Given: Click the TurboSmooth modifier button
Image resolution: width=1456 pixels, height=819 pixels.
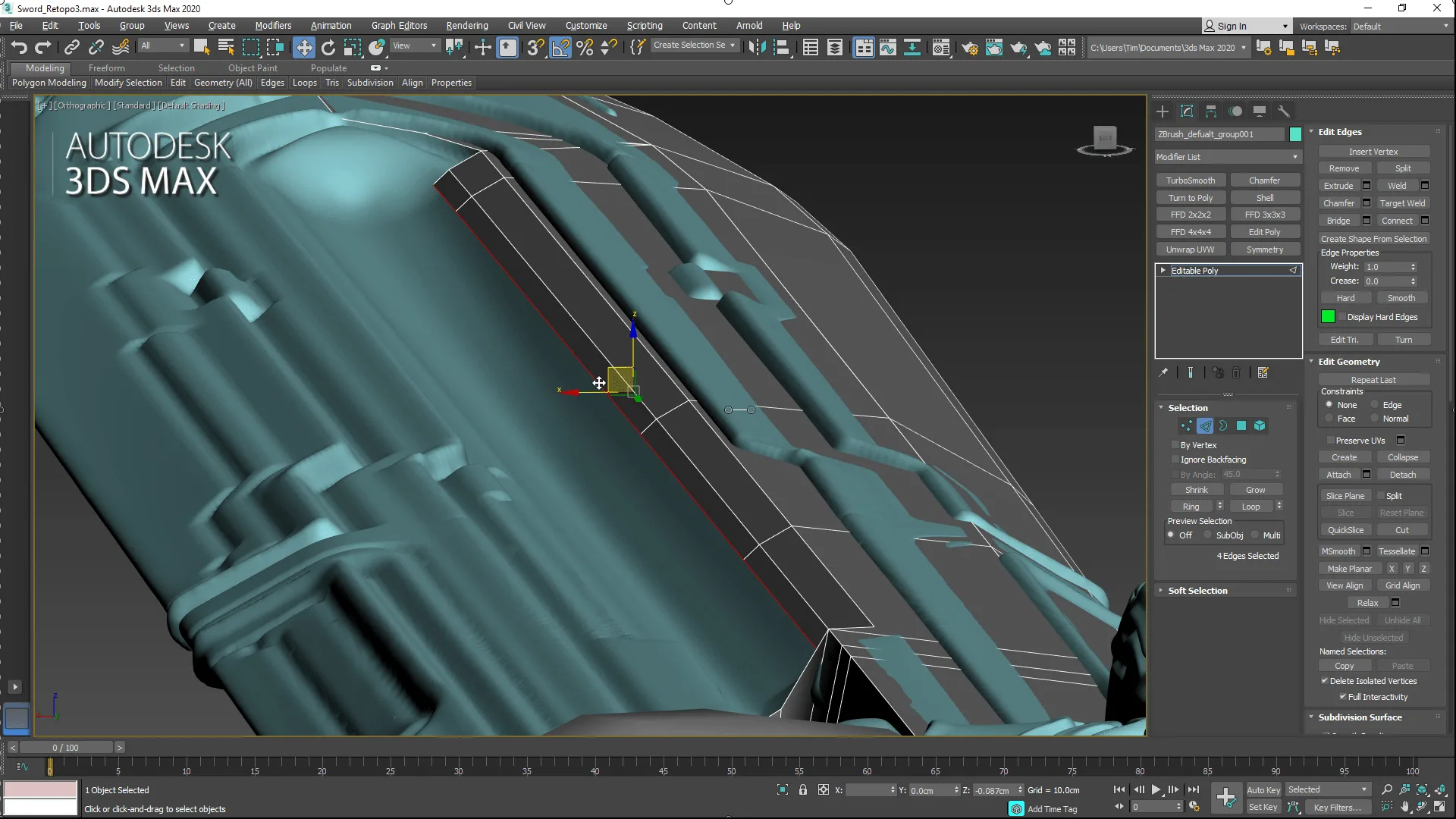Looking at the screenshot, I should [x=1190, y=180].
